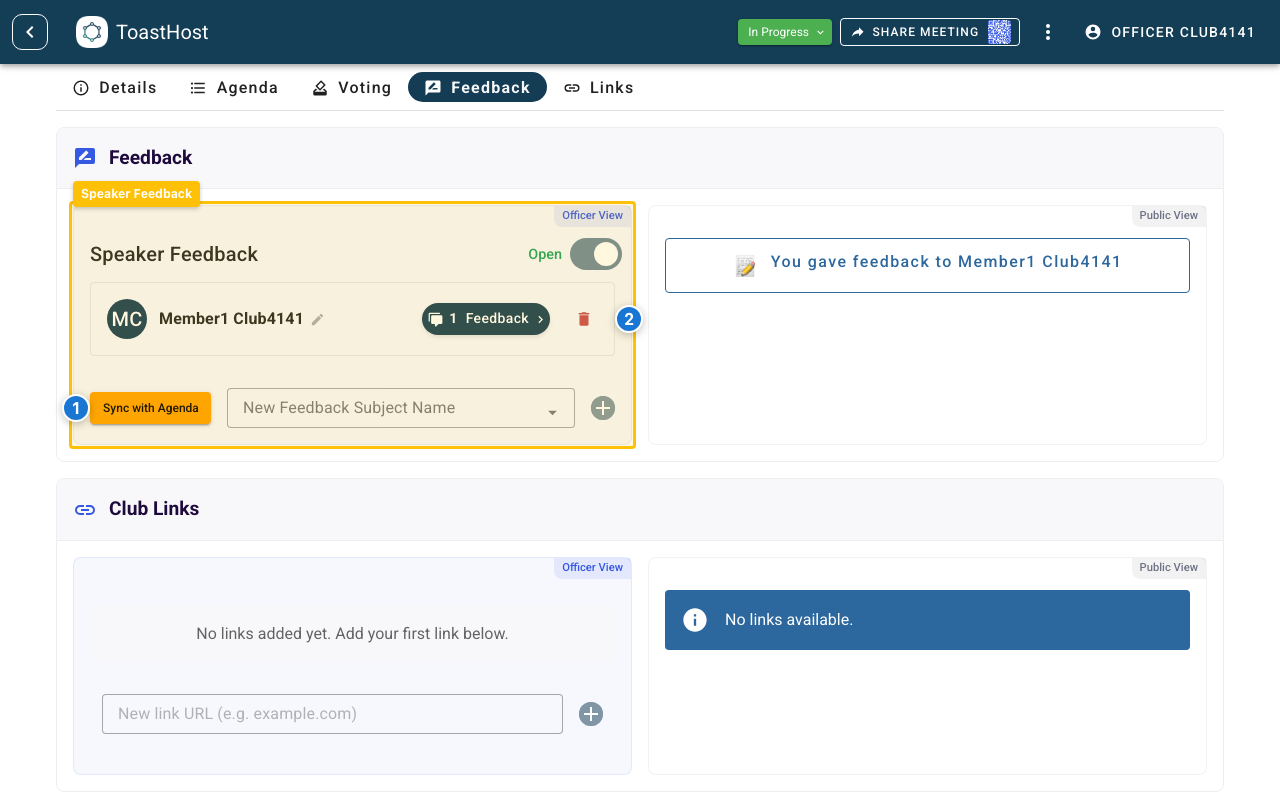The width and height of the screenshot is (1280, 800).
Task: Click the QR code inside Share Meeting
Action: click(1000, 31)
